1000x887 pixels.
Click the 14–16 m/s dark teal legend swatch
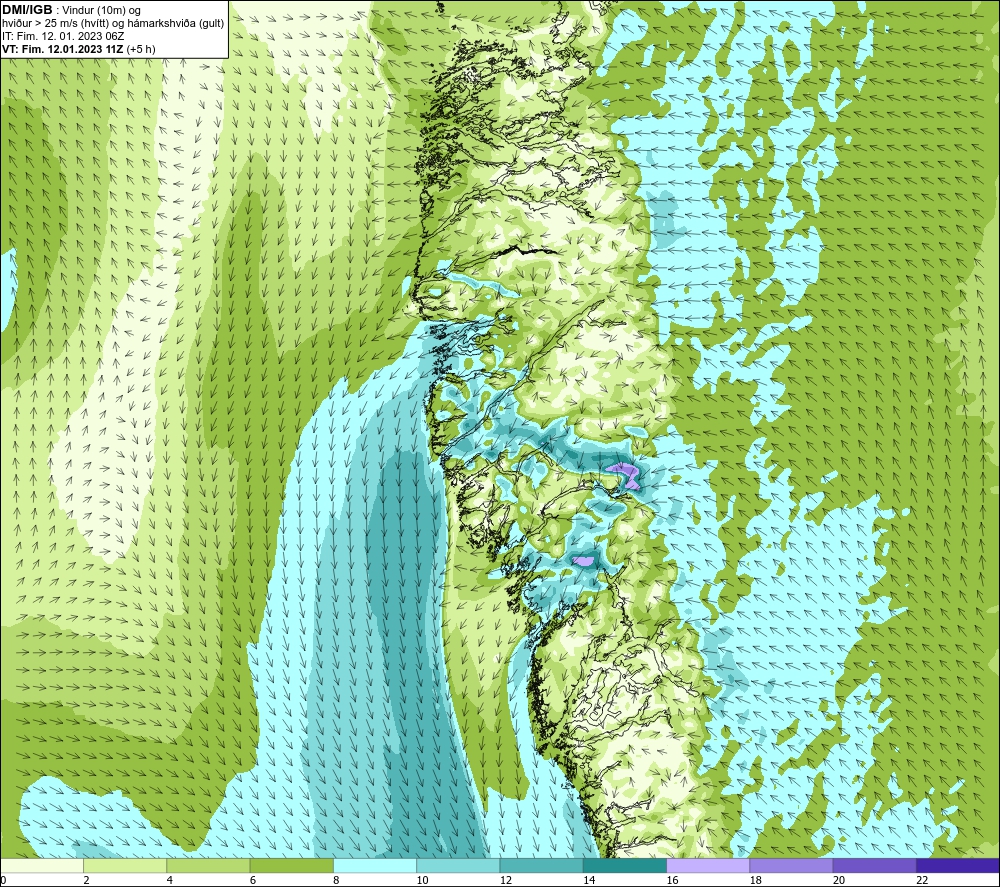click(x=625, y=865)
